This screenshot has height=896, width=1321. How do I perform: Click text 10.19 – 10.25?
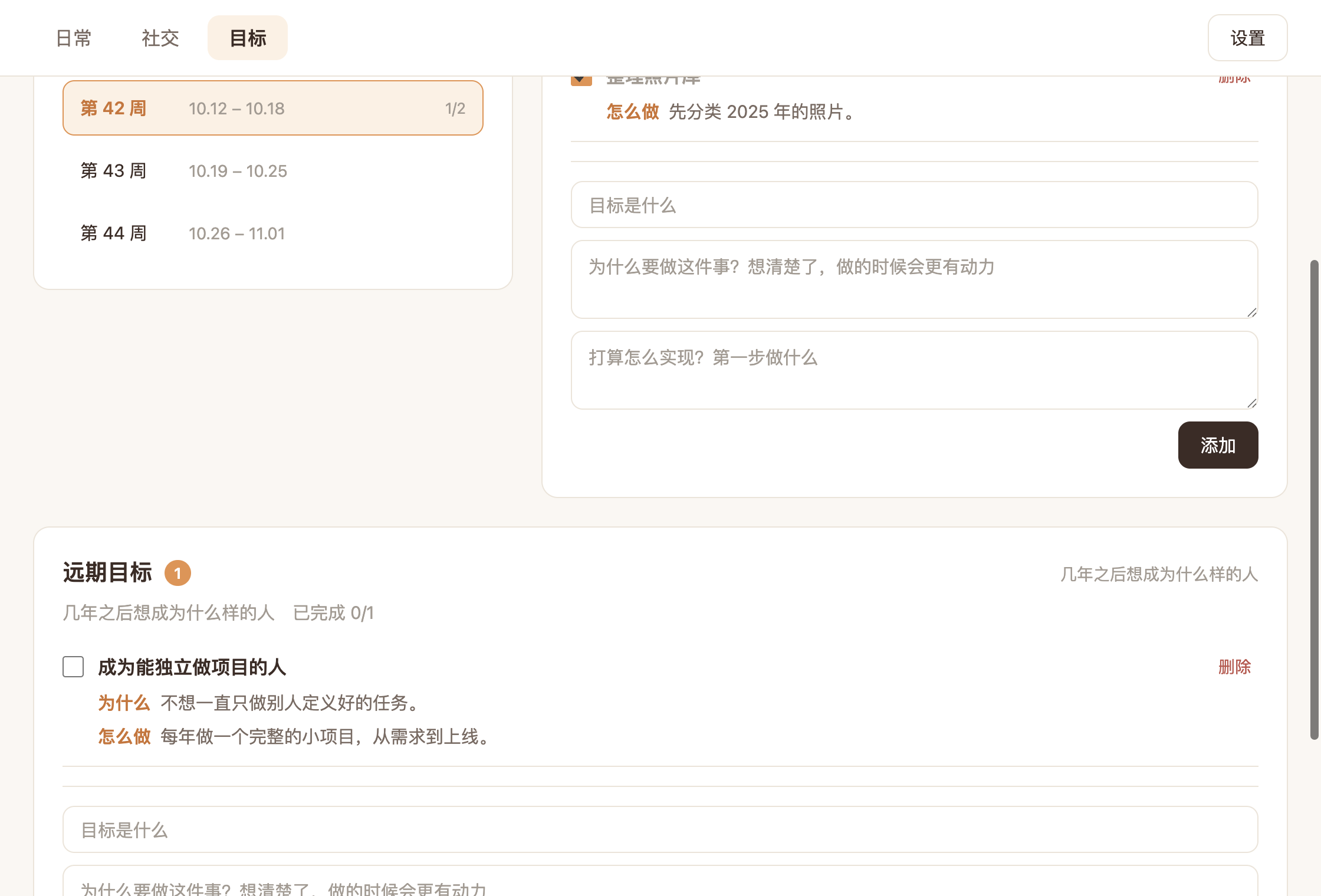tap(238, 171)
